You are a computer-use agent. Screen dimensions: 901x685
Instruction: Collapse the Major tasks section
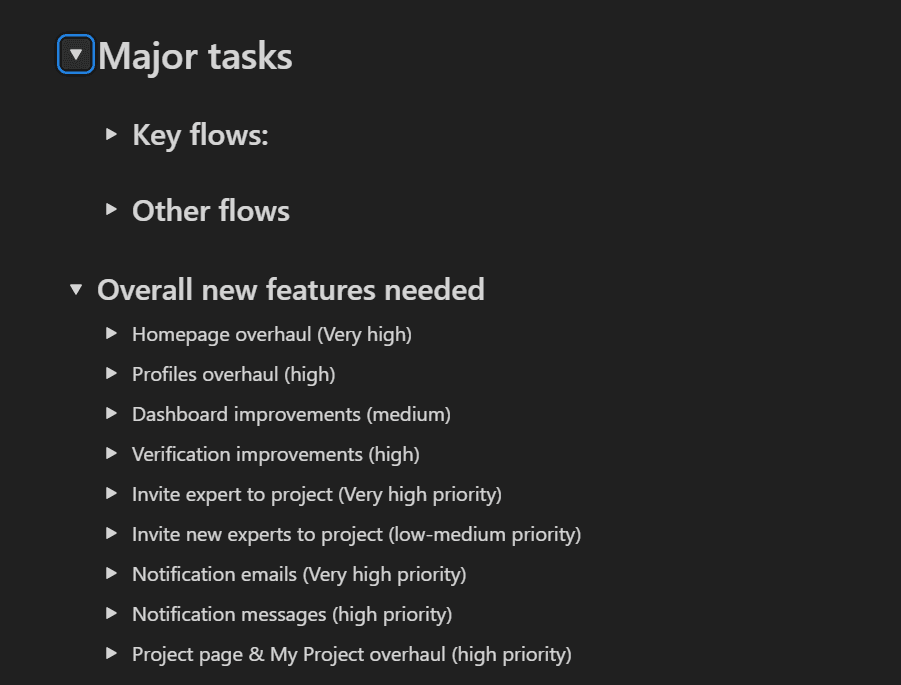tap(76, 55)
